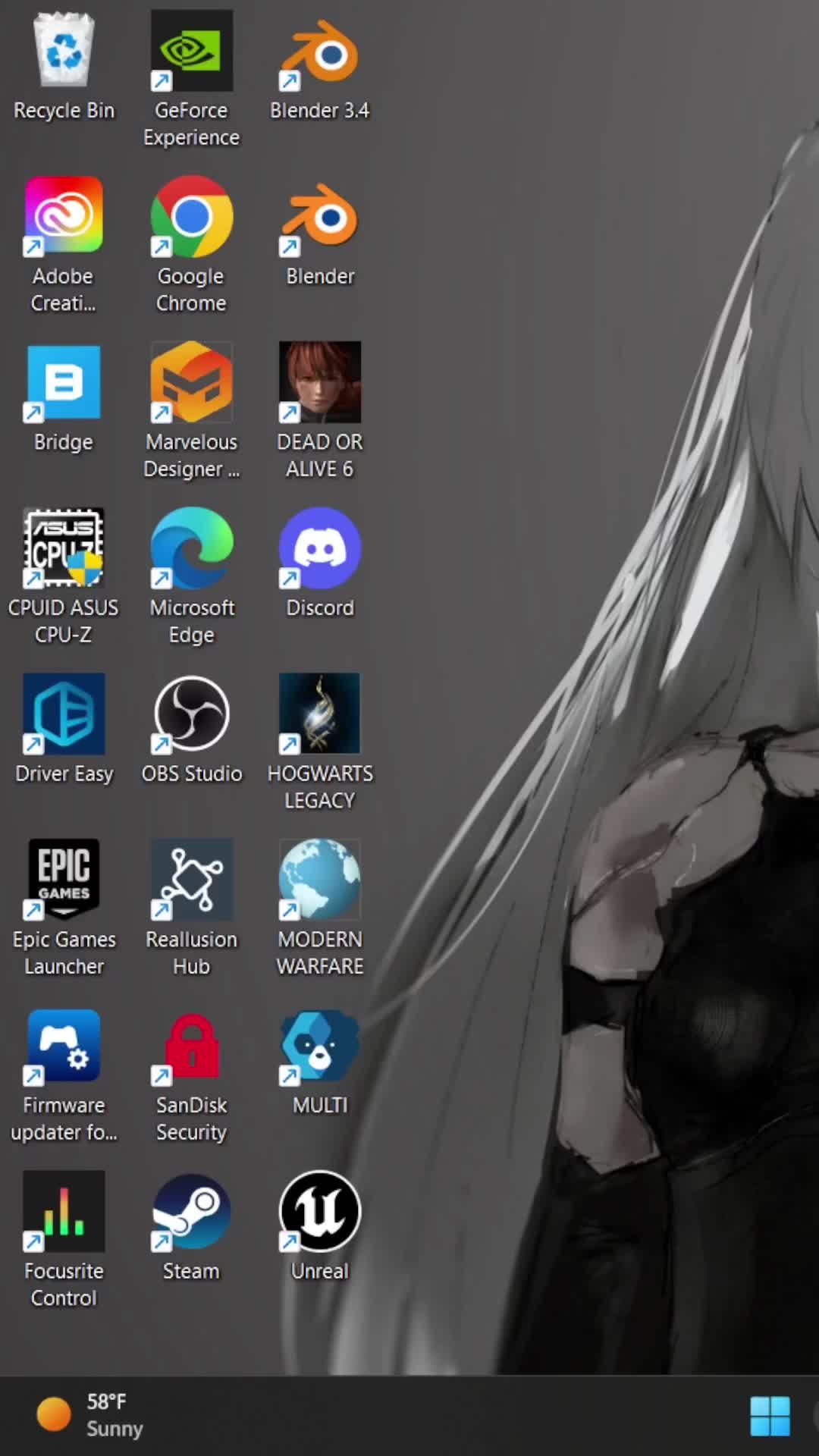Viewport: 819px width, 1456px height.
Task: Click the Marvelous Designer icon
Action: (191, 382)
